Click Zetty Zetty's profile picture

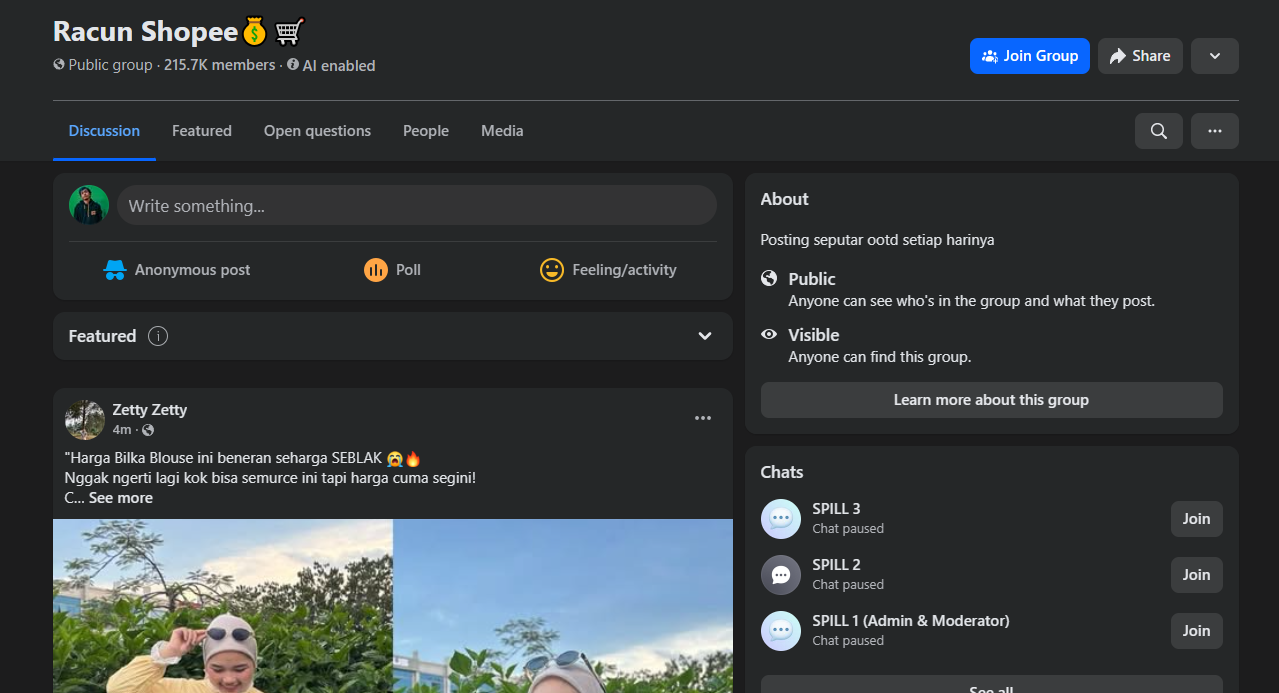[85, 420]
